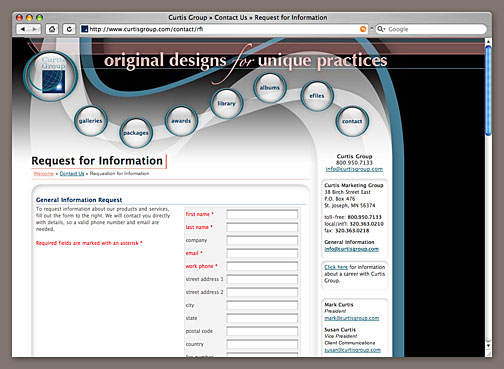Click the Susan Curtis name text
Viewport: 504px width, 369px height.
[340, 329]
